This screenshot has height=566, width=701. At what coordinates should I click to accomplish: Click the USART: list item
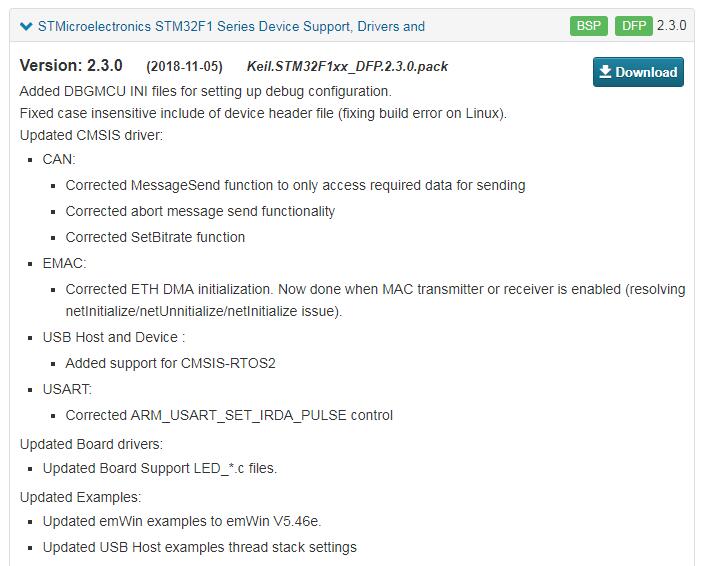[67, 389]
